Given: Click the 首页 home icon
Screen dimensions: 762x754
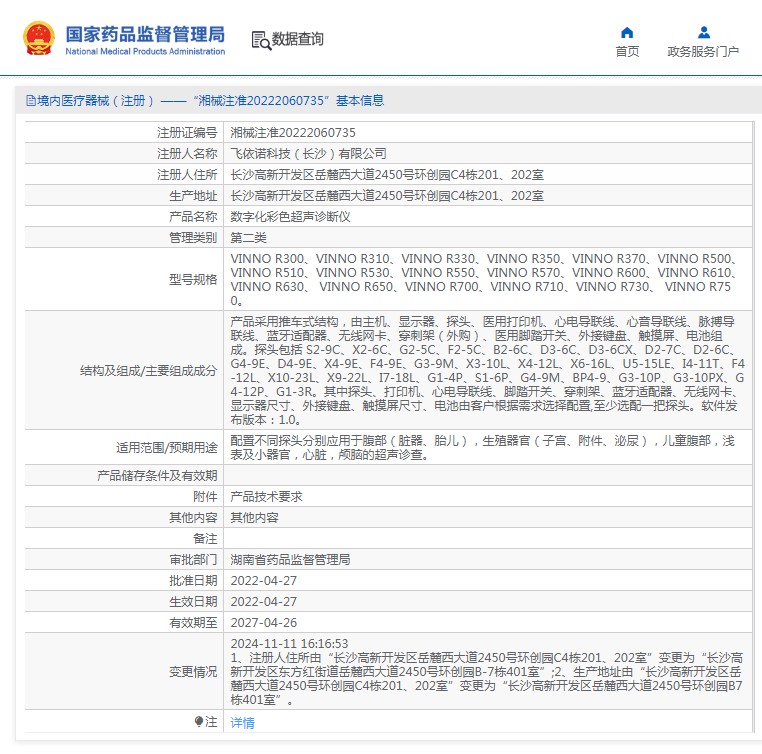Looking at the screenshot, I should pos(627,33).
